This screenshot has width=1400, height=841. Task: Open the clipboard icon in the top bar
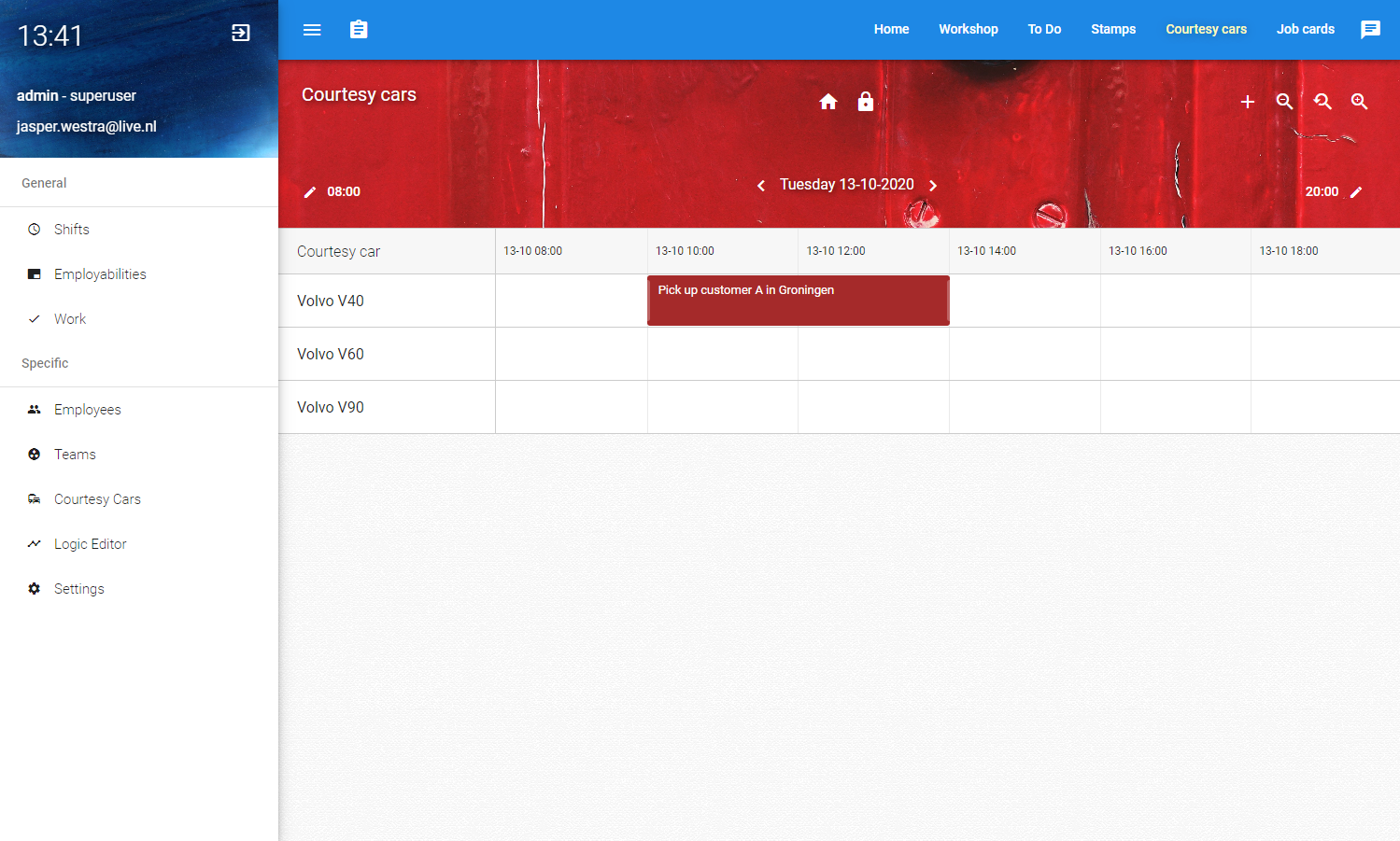click(359, 30)
